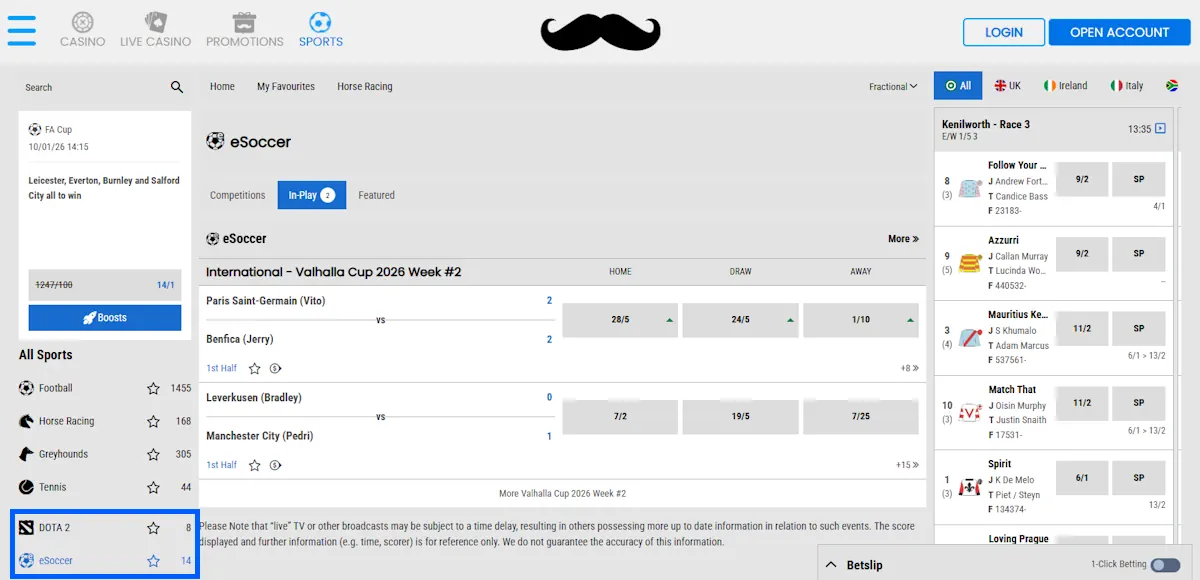Open the Promotions gift icon
Viewport: 1200px width, 580px height.
244,20
